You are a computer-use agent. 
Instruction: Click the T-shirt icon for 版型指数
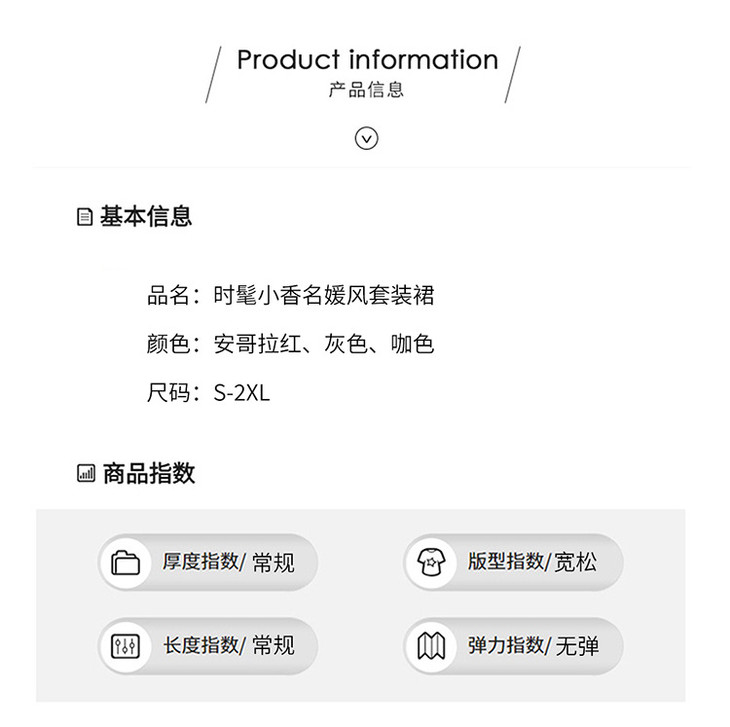click(432, 562)
